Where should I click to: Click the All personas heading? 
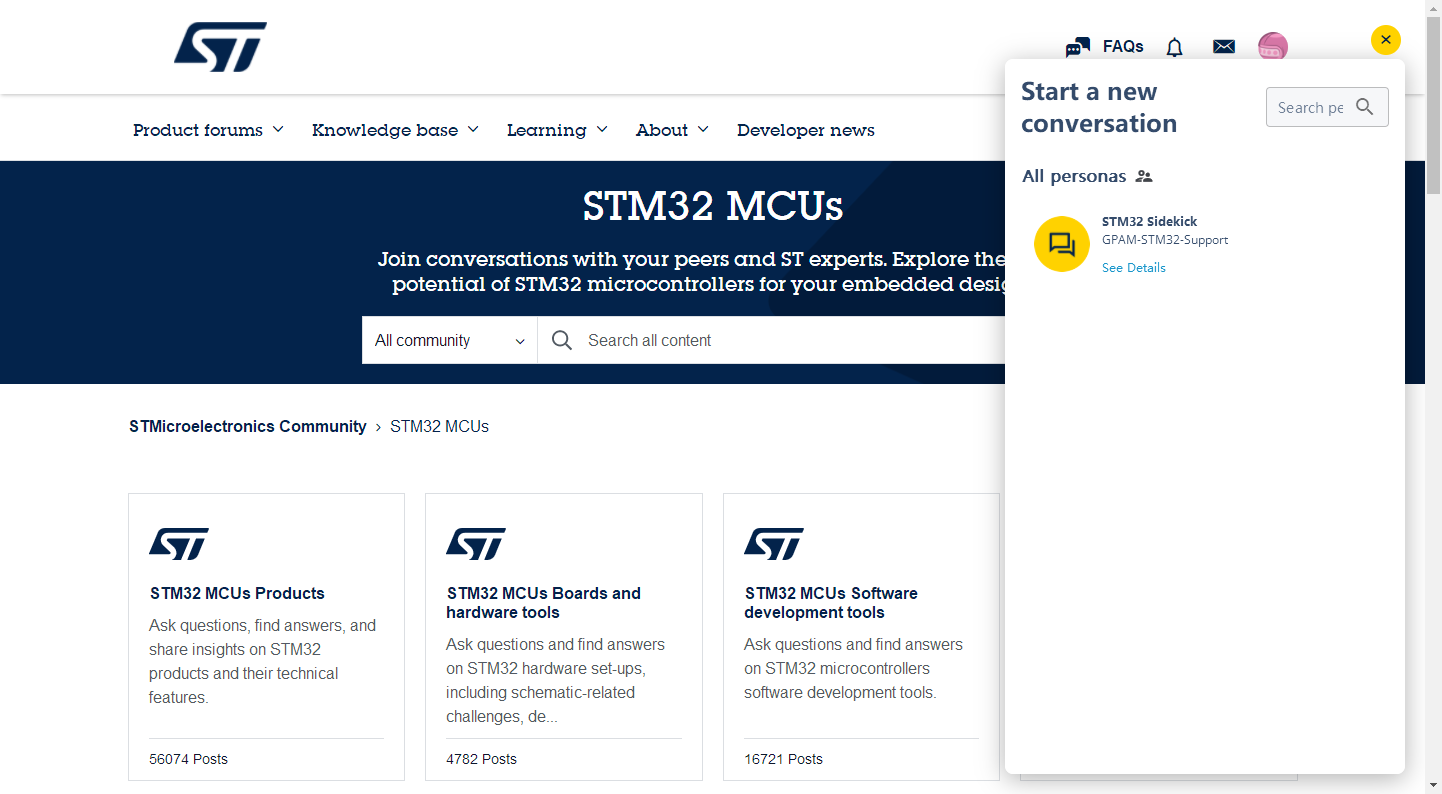click(x=1074, y=176)
